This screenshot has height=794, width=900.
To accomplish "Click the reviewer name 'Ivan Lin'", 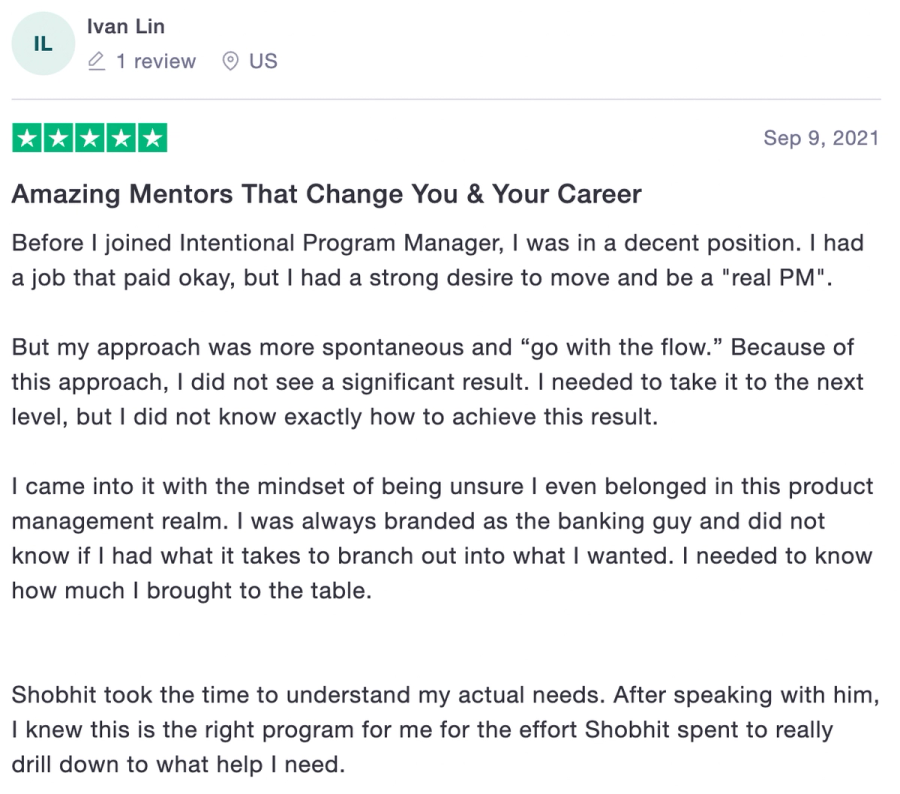I will [125, 27].
